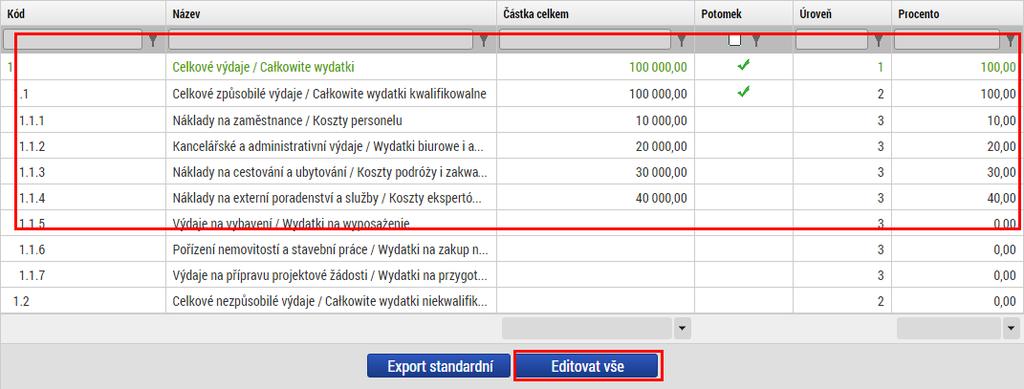Click the Editovat vše button
Image resolution: width=1024 pixels, height=389 pixels.
point(587,366)
